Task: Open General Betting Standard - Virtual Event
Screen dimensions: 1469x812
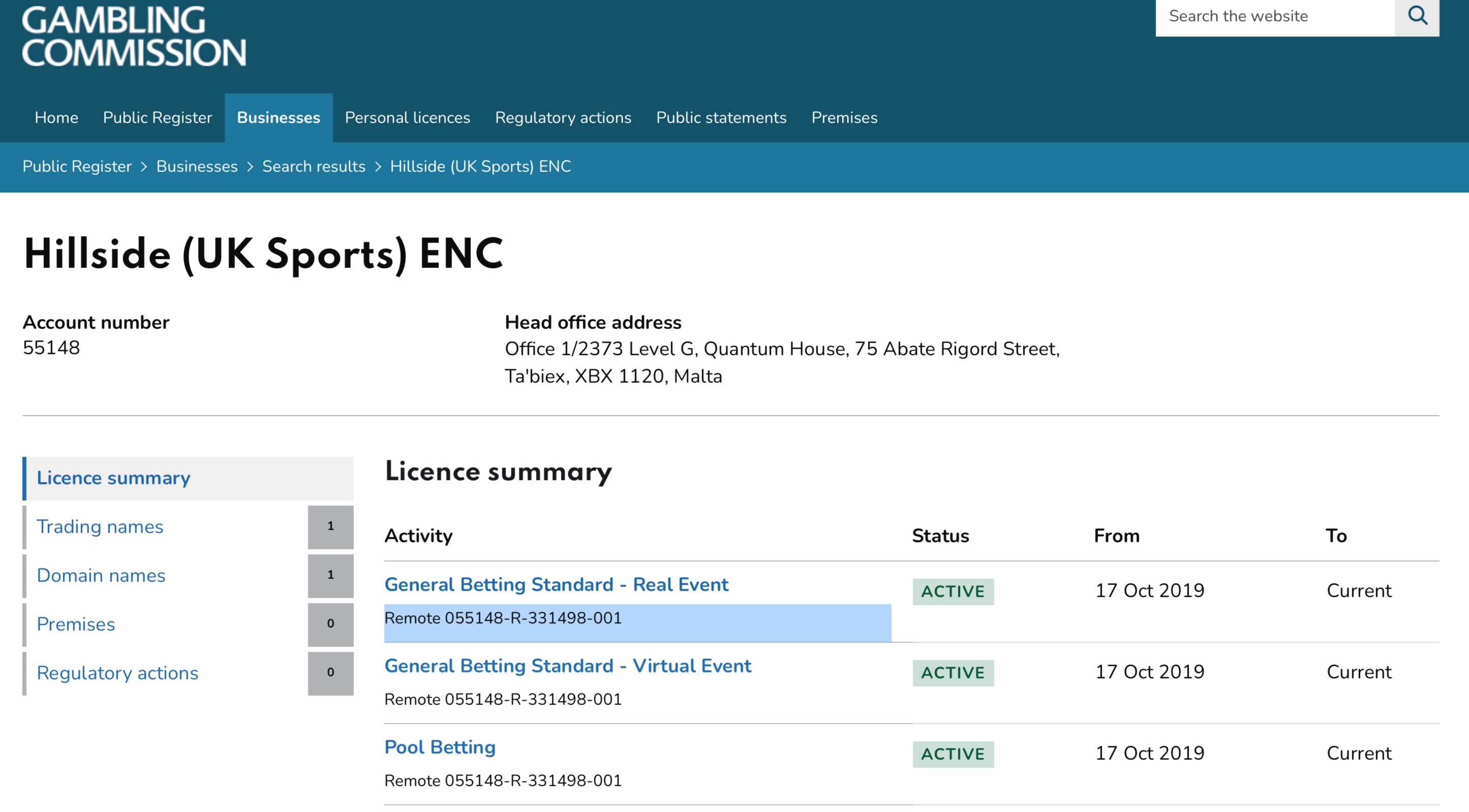Action: click(568, 666)
